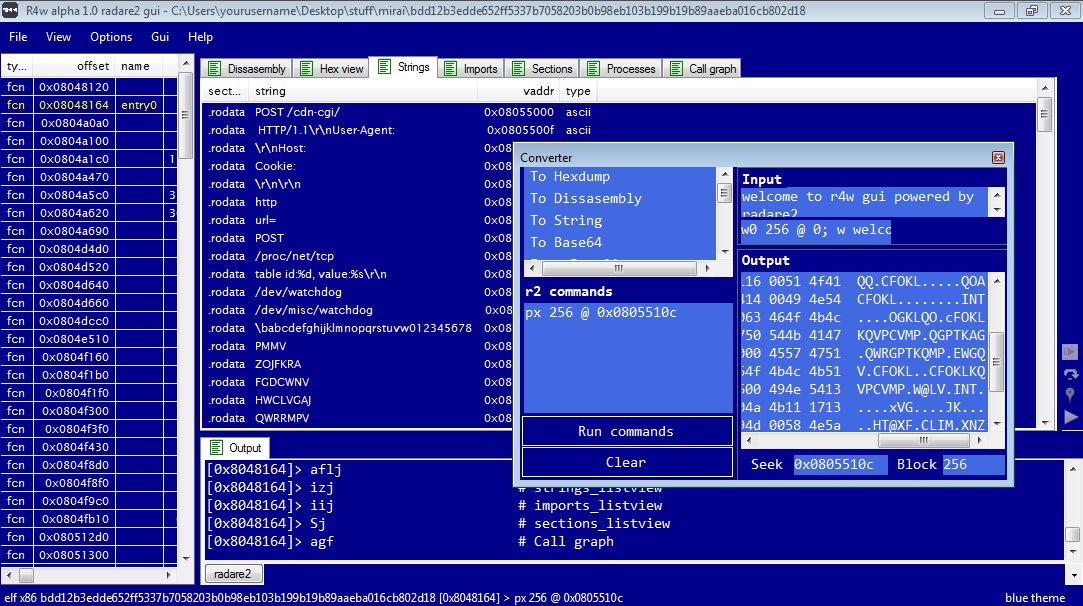This screenshot has width=1083, height=606.
Task: Click the Strings tab's document icon
Action: click(x=385, y=66)
